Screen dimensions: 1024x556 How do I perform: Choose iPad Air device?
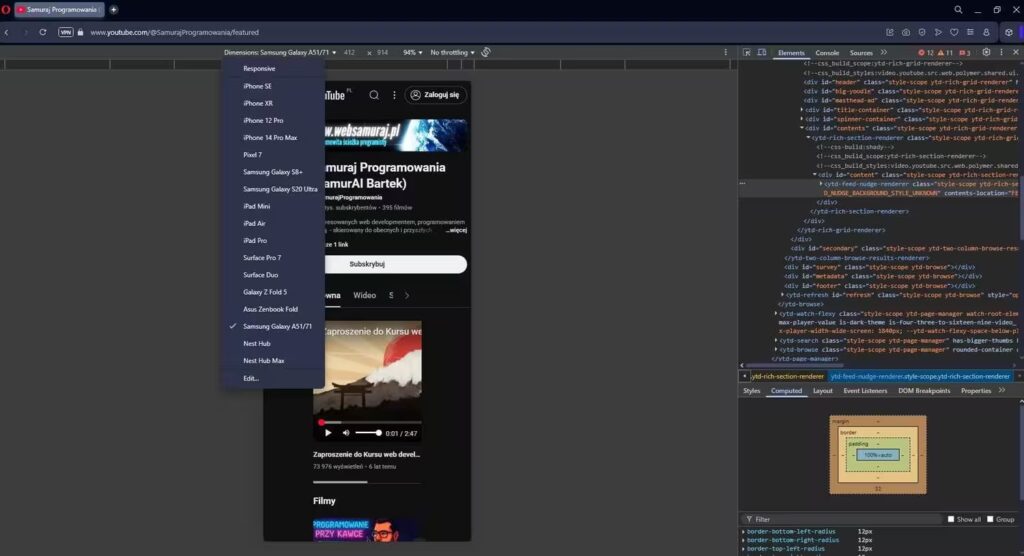255,223
